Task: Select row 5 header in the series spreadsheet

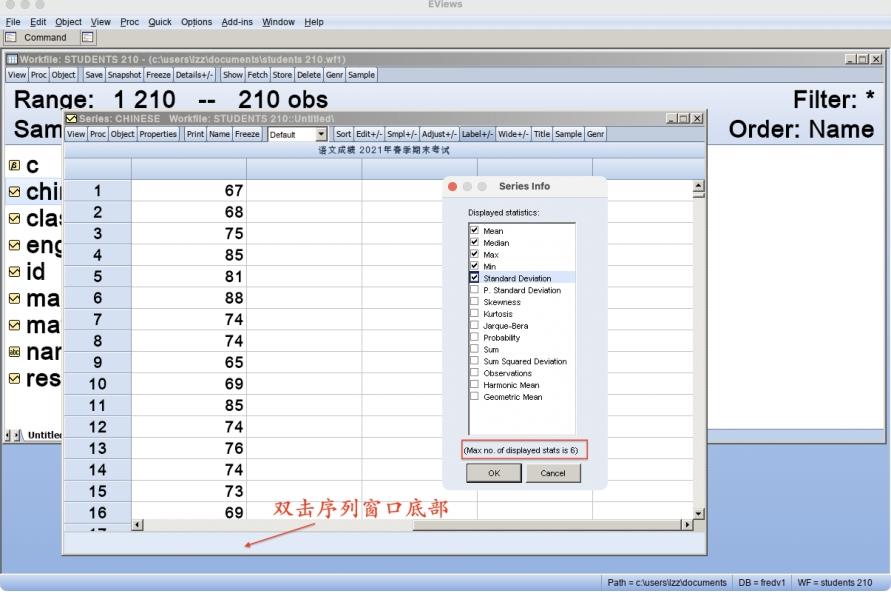Action: point(97,276)
